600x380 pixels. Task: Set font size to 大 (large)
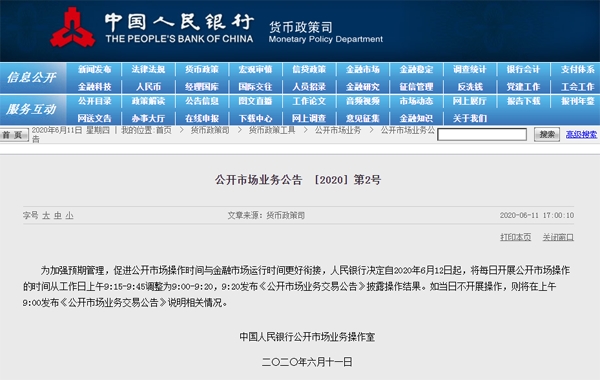[x=46, y=215]
